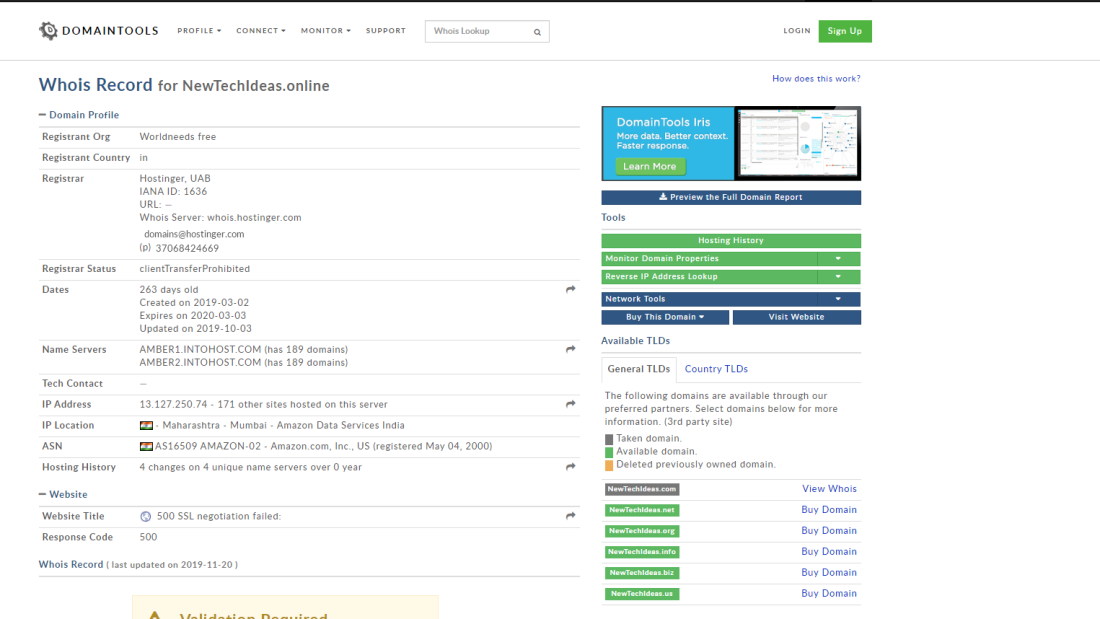Click the NewTechIdeas.info domain badge
1100x619 pixels.
click(x=642, y=552)
